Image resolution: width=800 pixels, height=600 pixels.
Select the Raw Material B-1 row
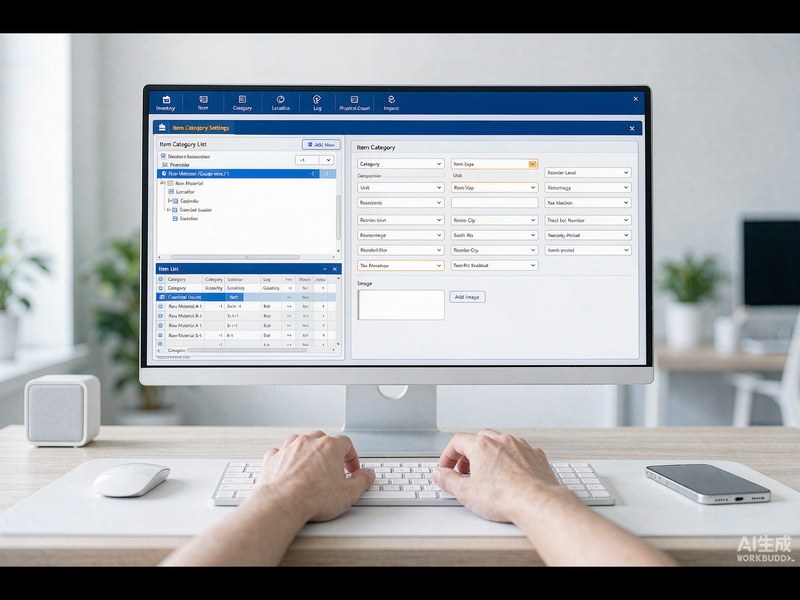[246, 316]
